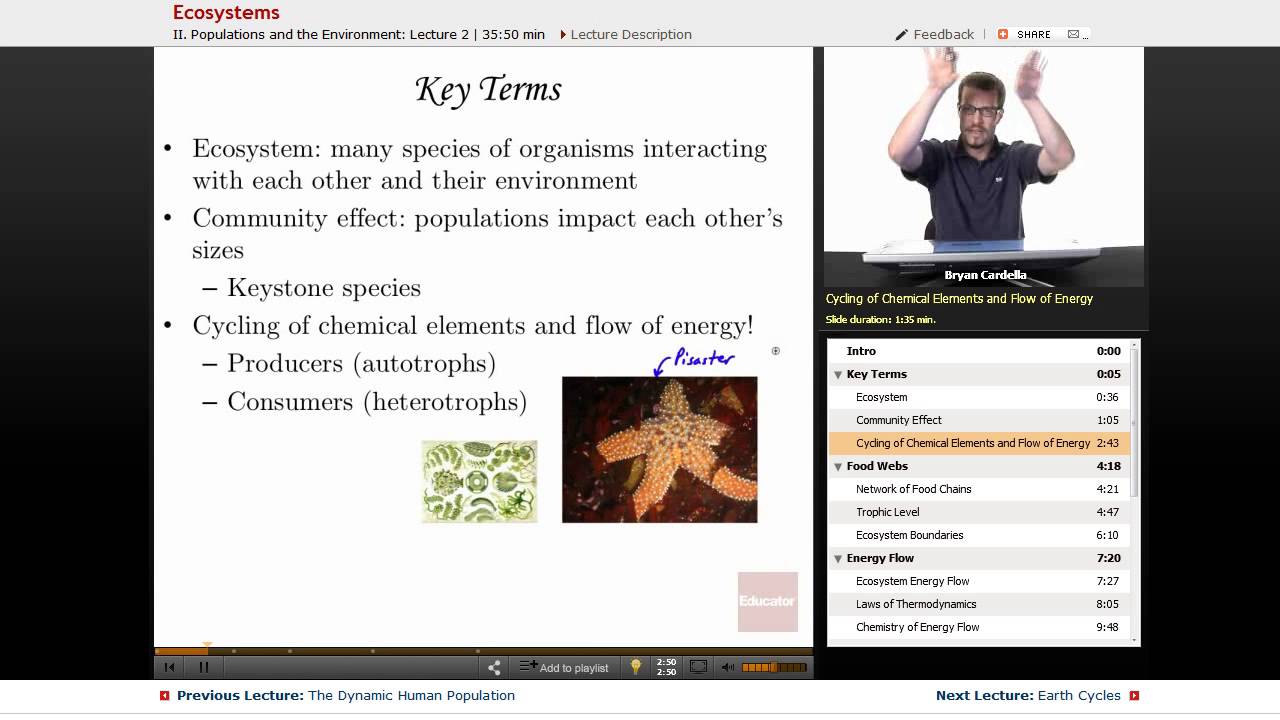Click the 9:48 timestamp in chapter list
Screen dimensions: 1280x720
click(x=1107, y=627)
